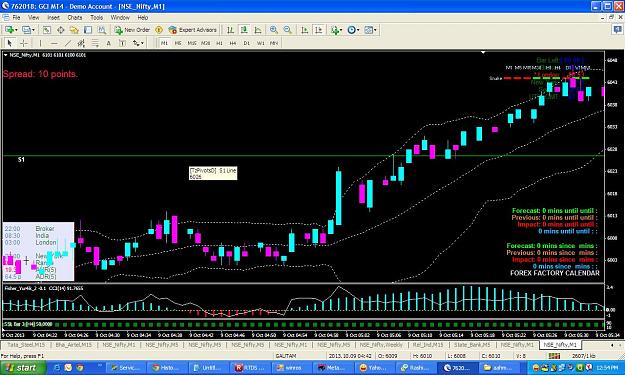Select the arrow cursor tool
This screenshot has height=375, width=625.
pos(10,43)
